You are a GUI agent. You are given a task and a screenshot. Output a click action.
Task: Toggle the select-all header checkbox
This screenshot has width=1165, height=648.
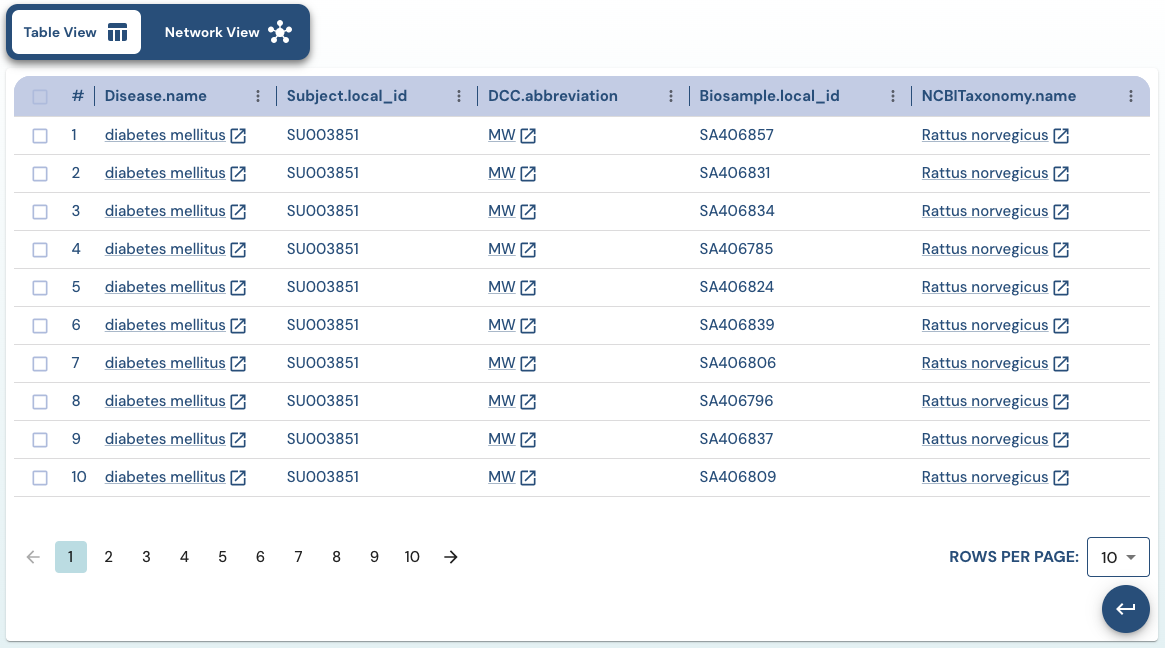click(x=40, y=97)
